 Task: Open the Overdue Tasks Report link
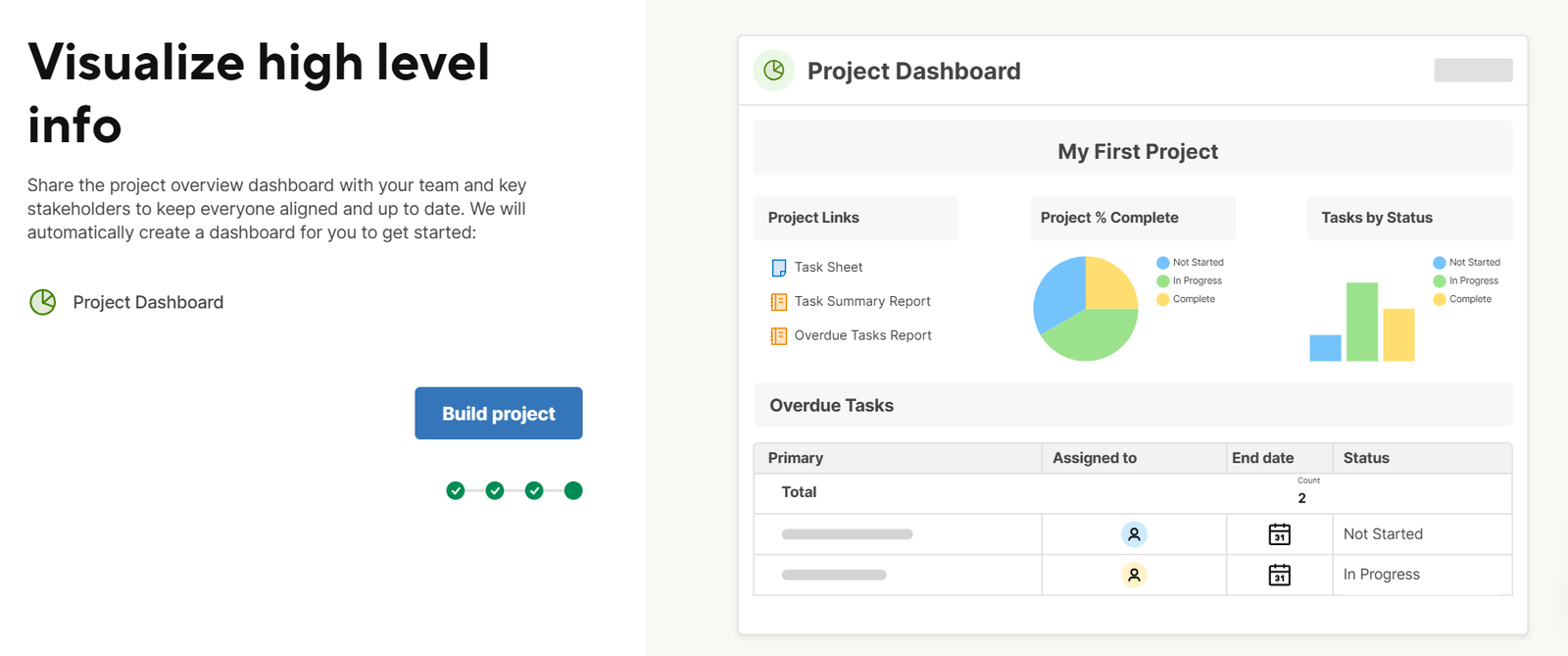(862, 335)
